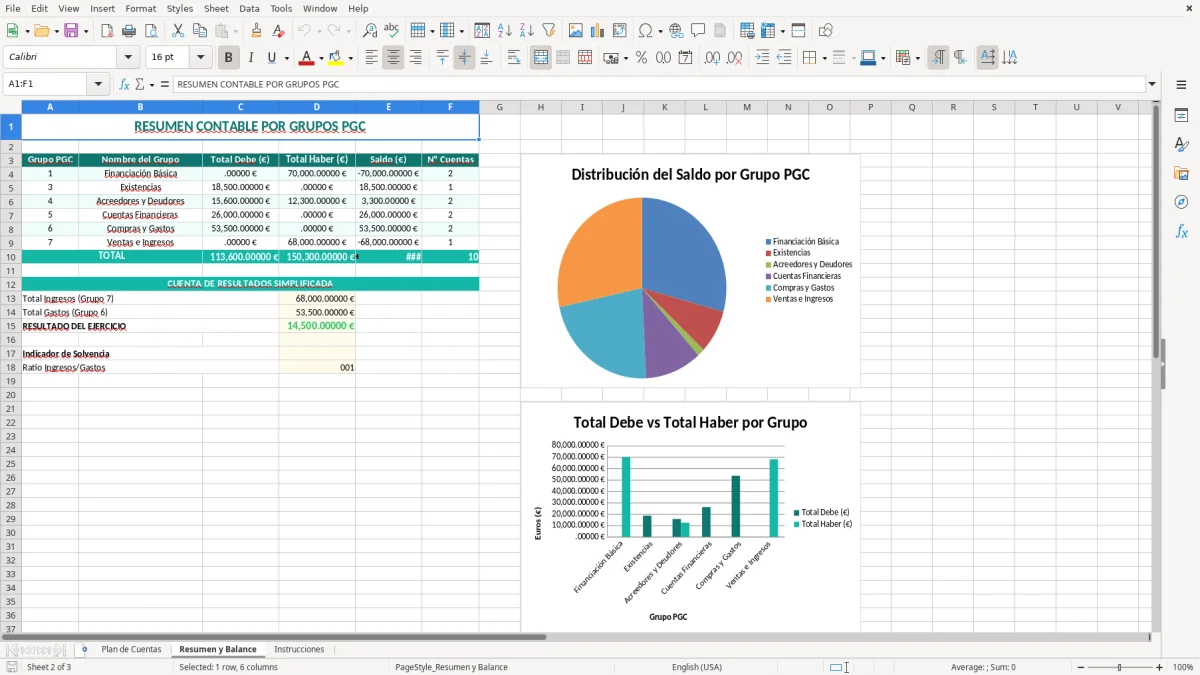The height and width of the screenshot is (675, 1200).
Task: Open the Special Character dropdown arrow
Action: [660, 31]
